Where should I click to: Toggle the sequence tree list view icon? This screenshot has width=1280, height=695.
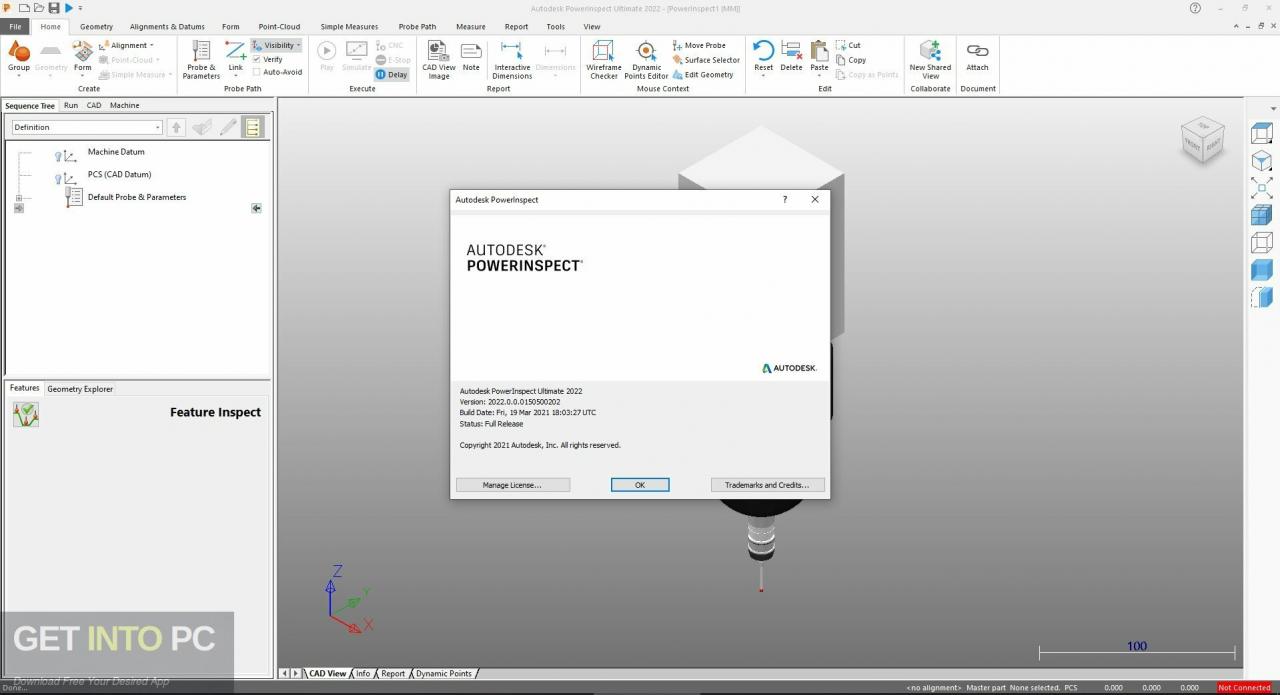tap(252, 127)
